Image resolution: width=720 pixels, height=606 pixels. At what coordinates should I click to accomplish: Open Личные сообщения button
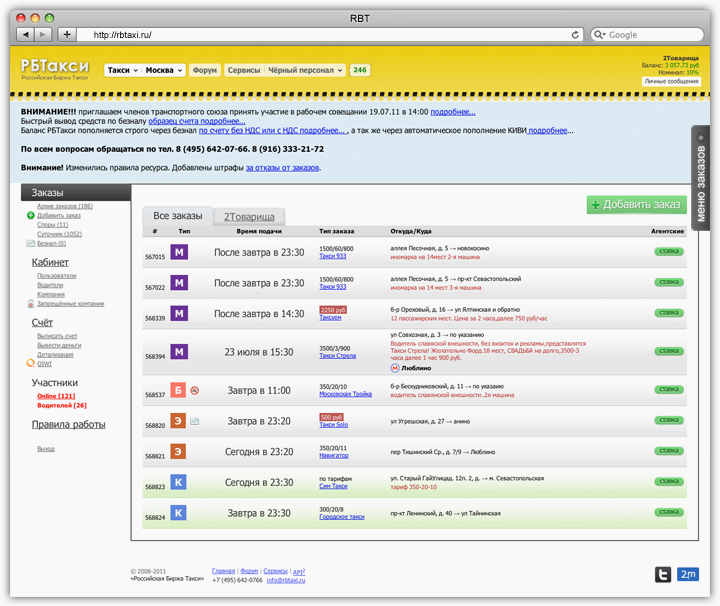point(671,81)
